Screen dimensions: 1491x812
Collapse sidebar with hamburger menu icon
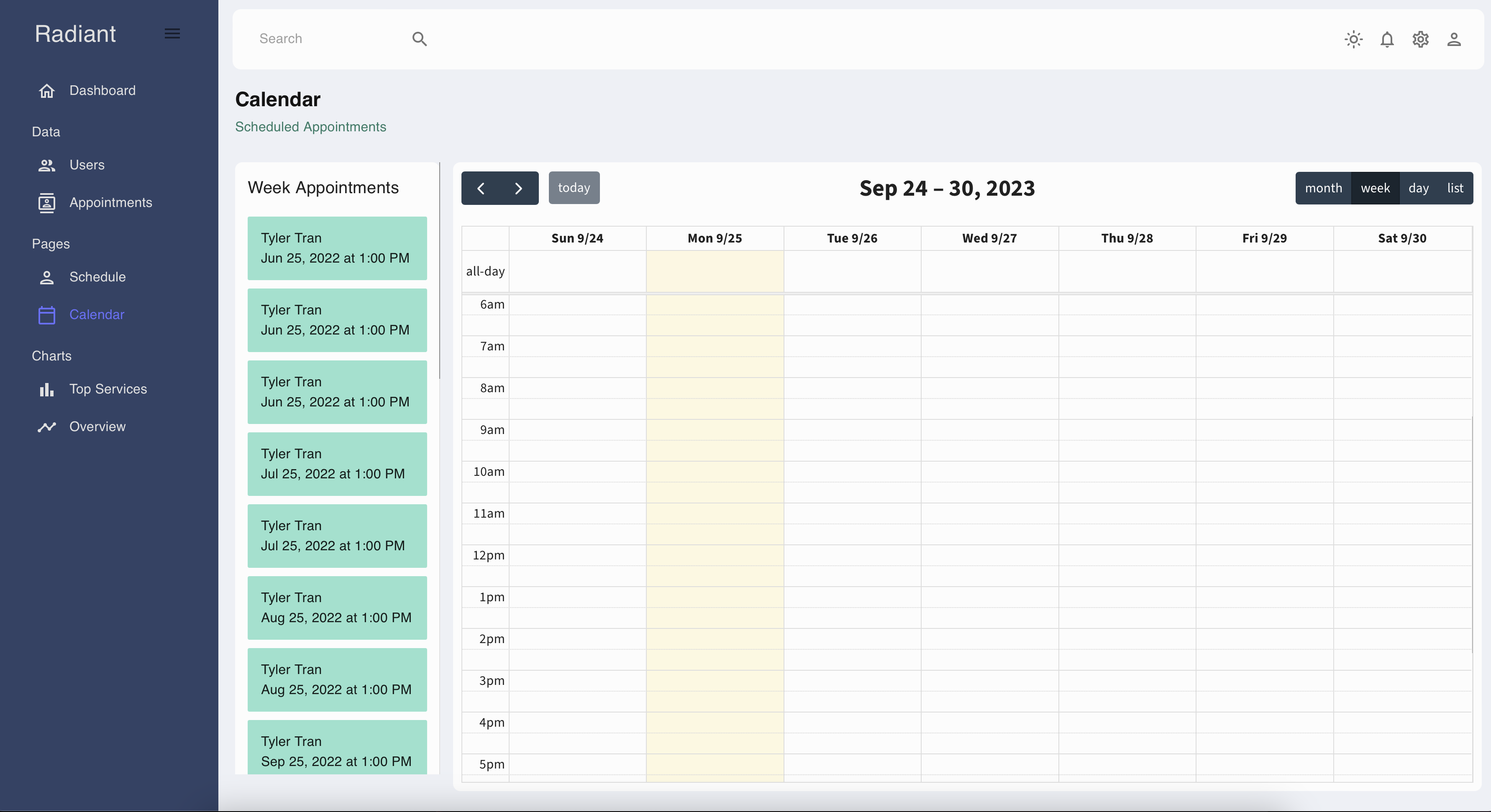tap(172, 33)
